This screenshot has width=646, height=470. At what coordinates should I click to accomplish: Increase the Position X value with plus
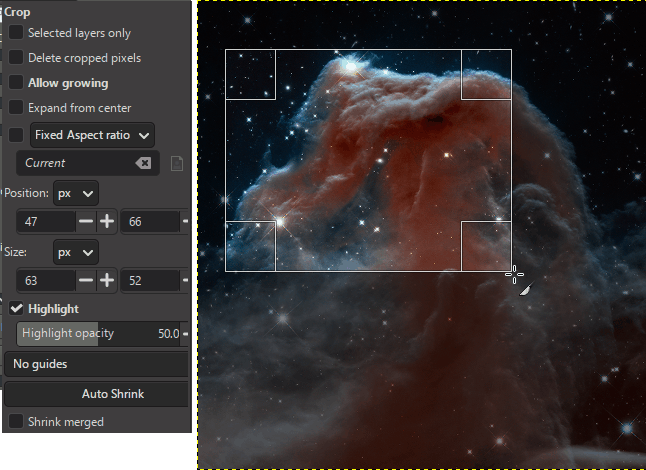pos(106,222)
